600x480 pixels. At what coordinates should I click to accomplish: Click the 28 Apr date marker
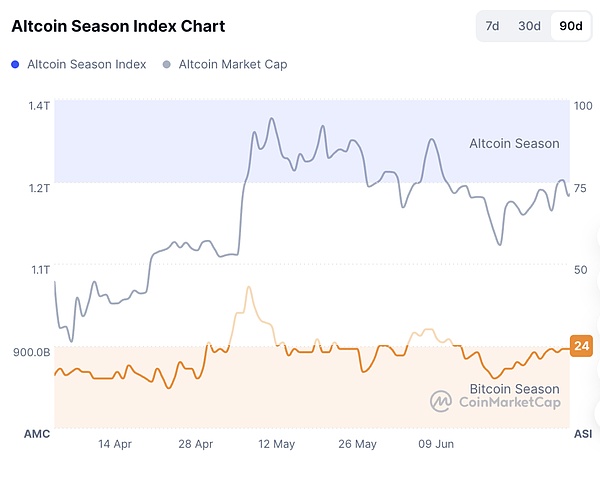[196, 443]
